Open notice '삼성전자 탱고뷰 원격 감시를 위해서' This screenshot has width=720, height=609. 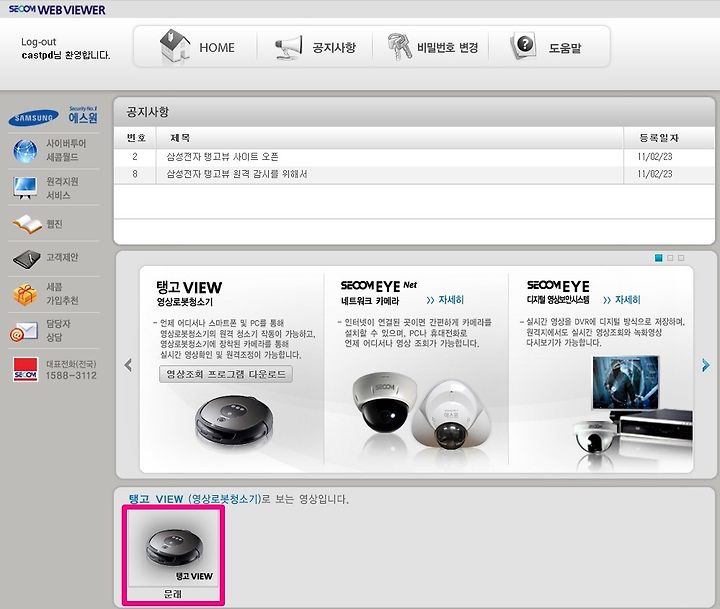tap(236, 174)
